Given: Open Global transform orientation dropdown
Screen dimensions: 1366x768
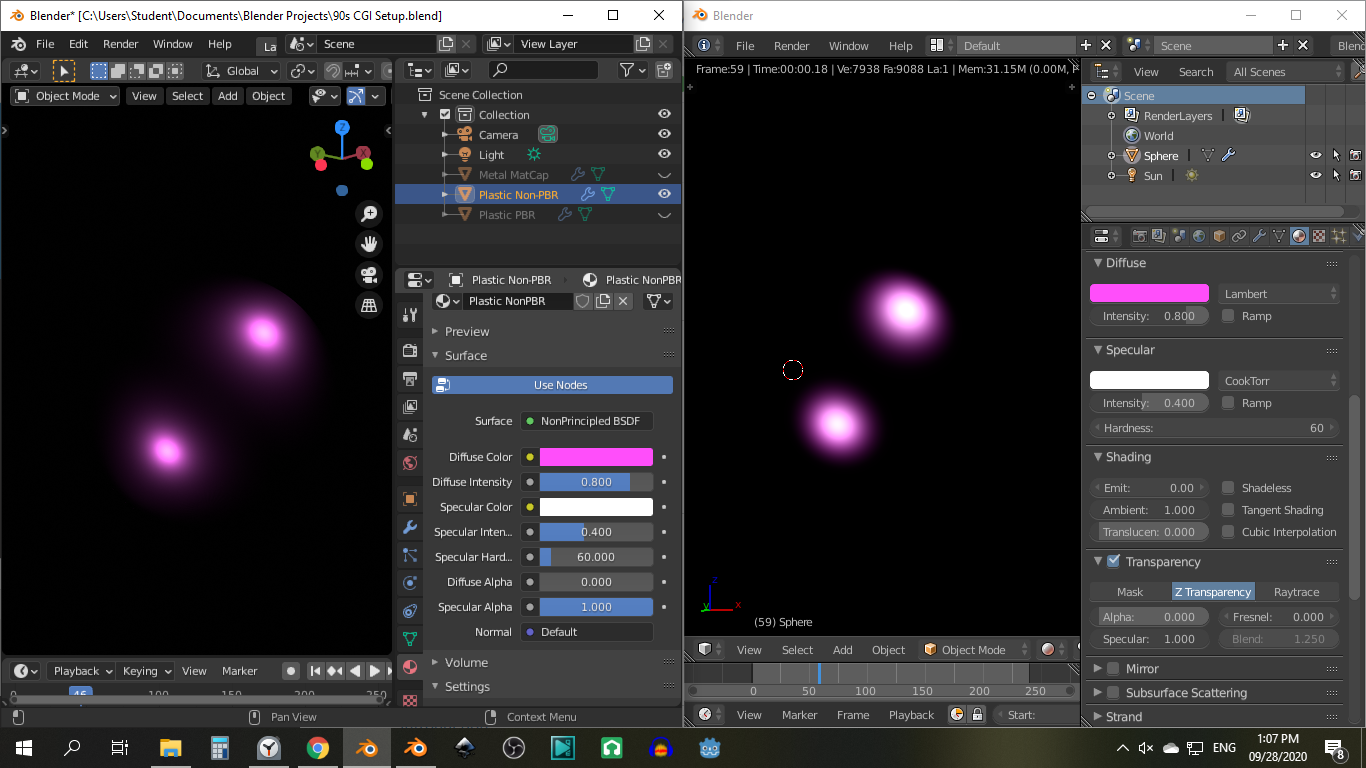Looking at the screenshot, I should pyautogui.click(x=240, y=71).
